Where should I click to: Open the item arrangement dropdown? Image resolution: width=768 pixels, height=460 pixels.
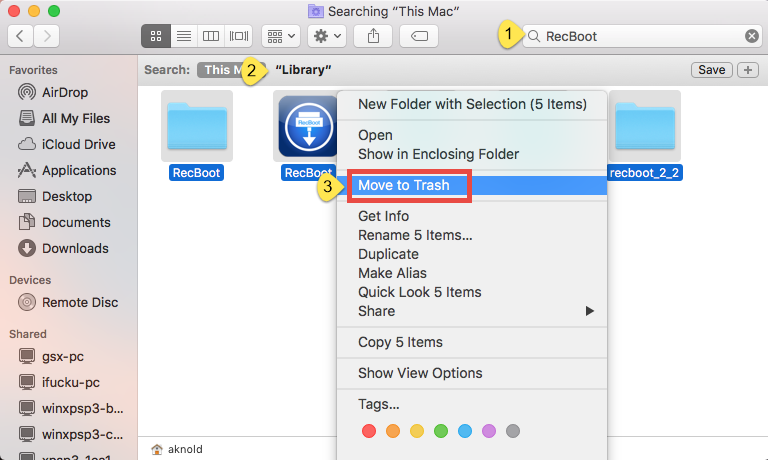click(281, 36)
